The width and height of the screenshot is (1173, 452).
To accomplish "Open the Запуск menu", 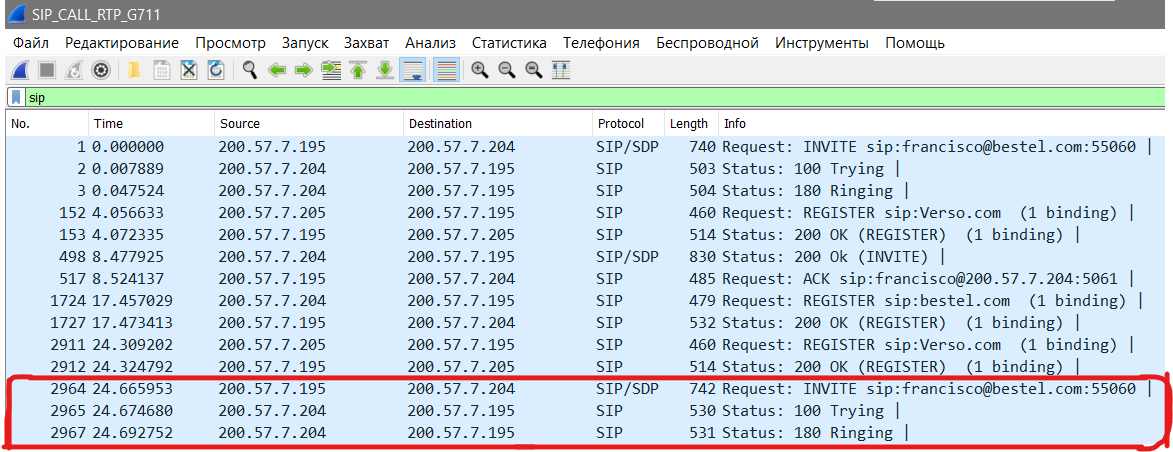I will click(x=305, y=43).
